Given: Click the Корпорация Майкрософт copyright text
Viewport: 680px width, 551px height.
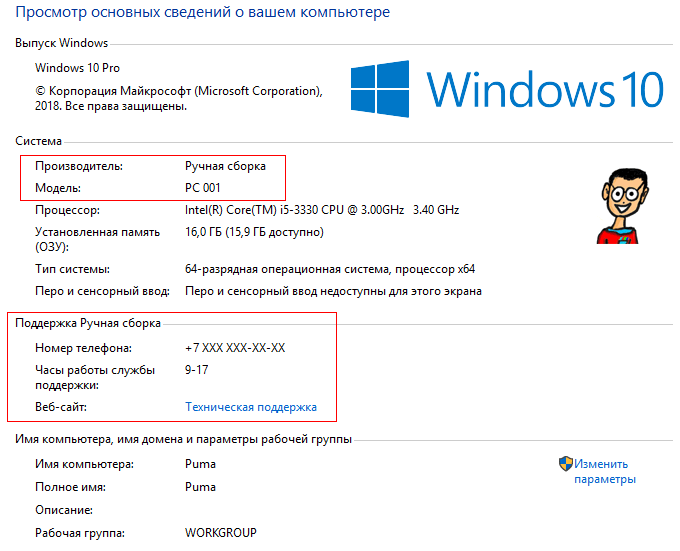Looking at the screenshot, I should point(179,98).
